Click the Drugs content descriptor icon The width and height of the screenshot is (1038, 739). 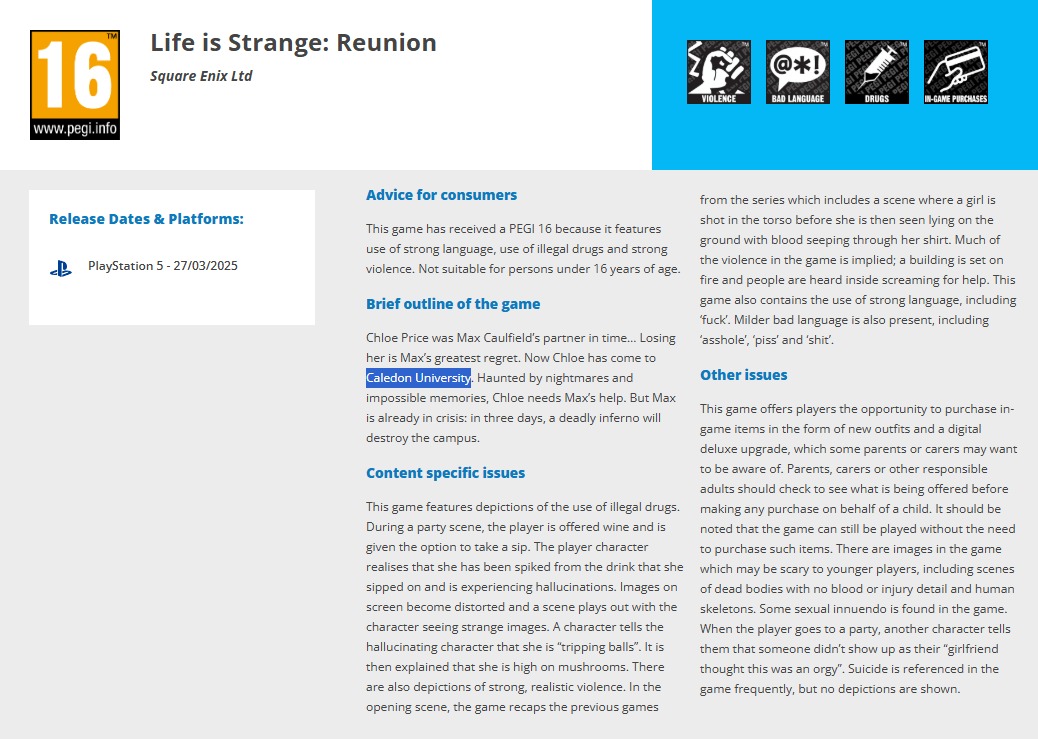coord(876,71)
